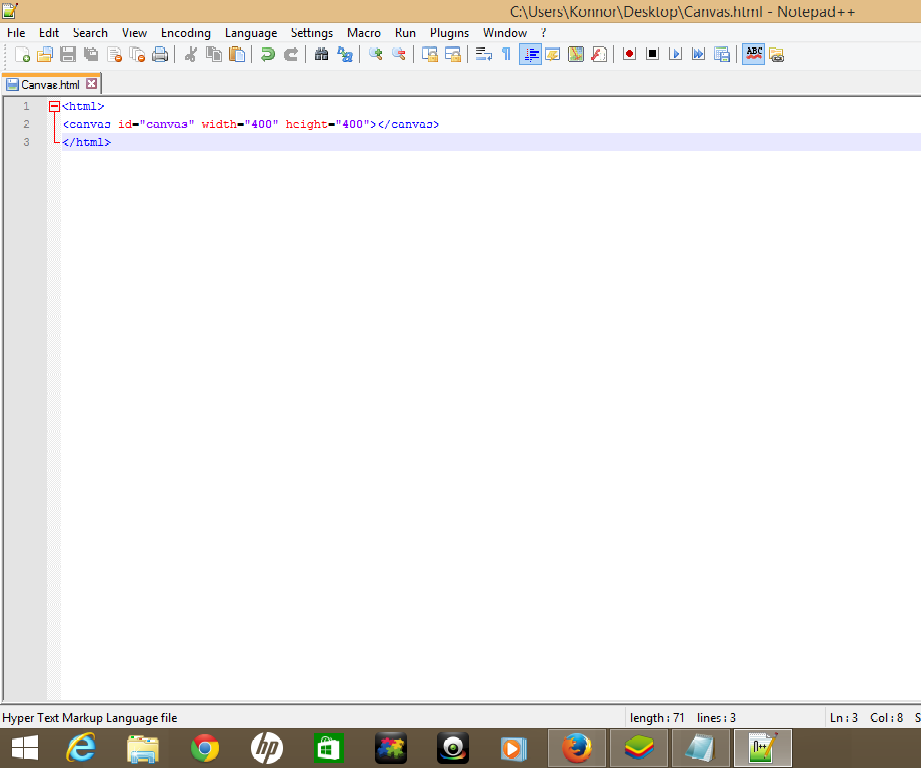Create a new document with the New icon
921x768 pixels.
pos(22,55)
